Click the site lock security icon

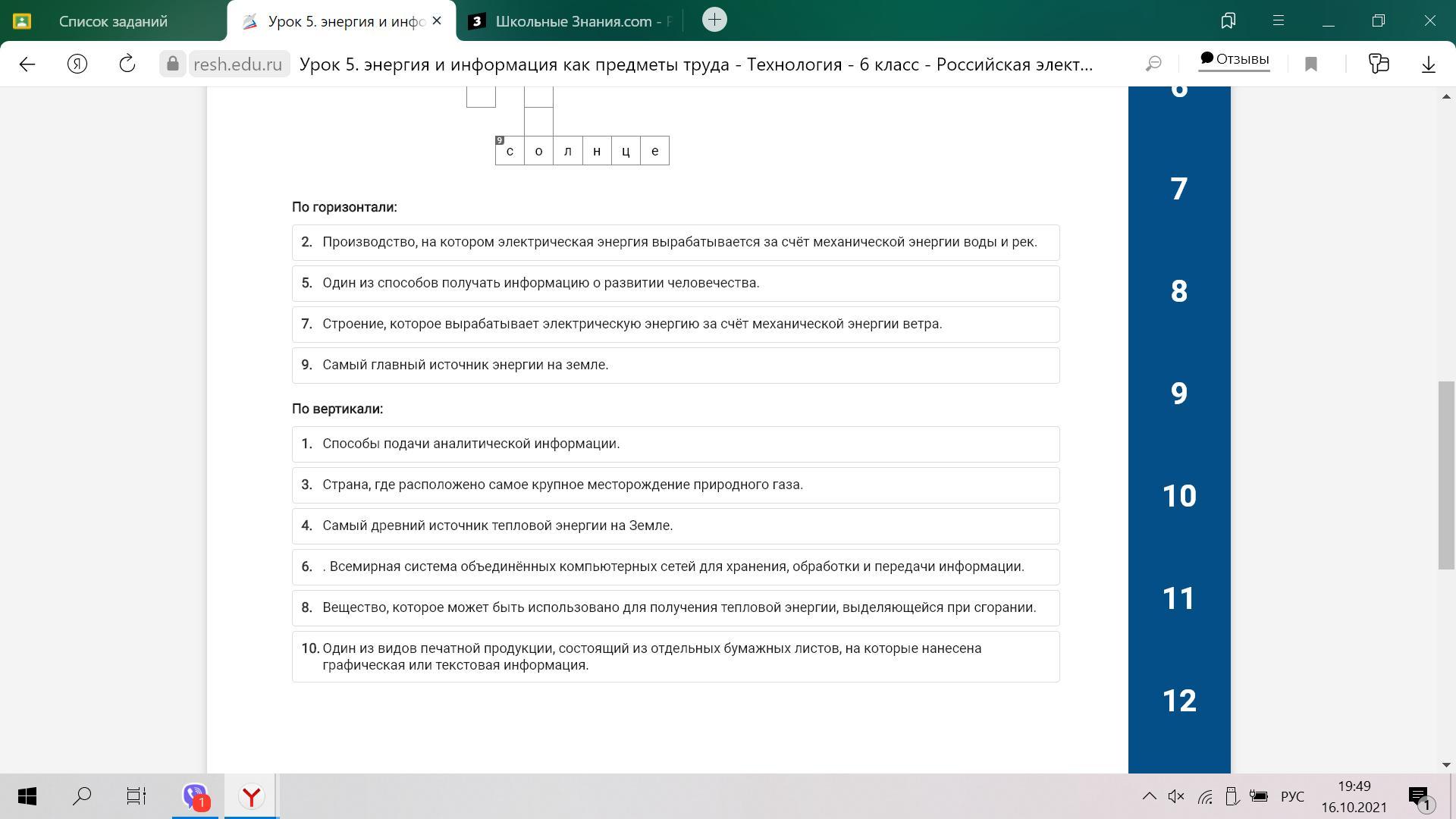point(173,64)
